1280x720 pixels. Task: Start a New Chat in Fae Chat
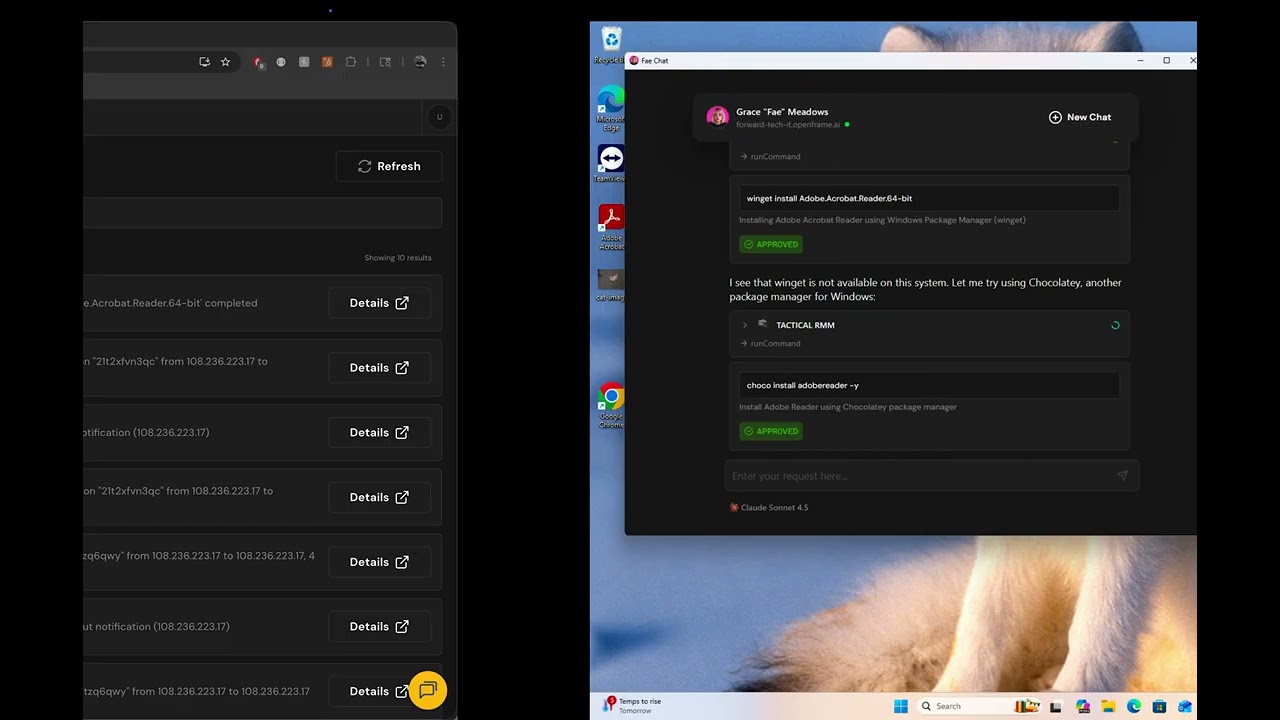pyautogui.click(x=1080, y=117)
